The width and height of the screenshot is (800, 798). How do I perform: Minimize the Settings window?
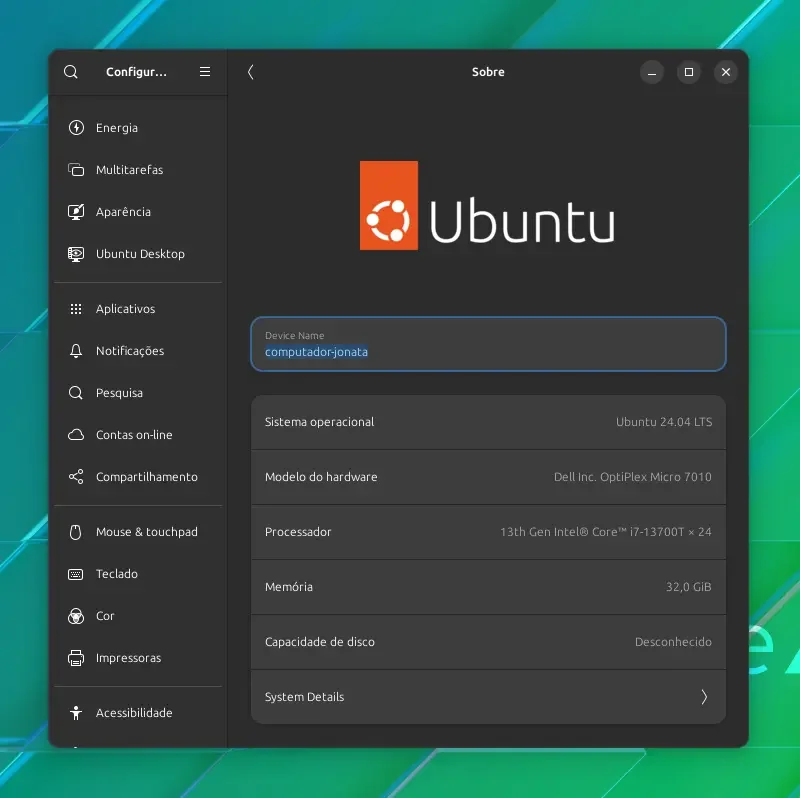click(x=652, y=72)
